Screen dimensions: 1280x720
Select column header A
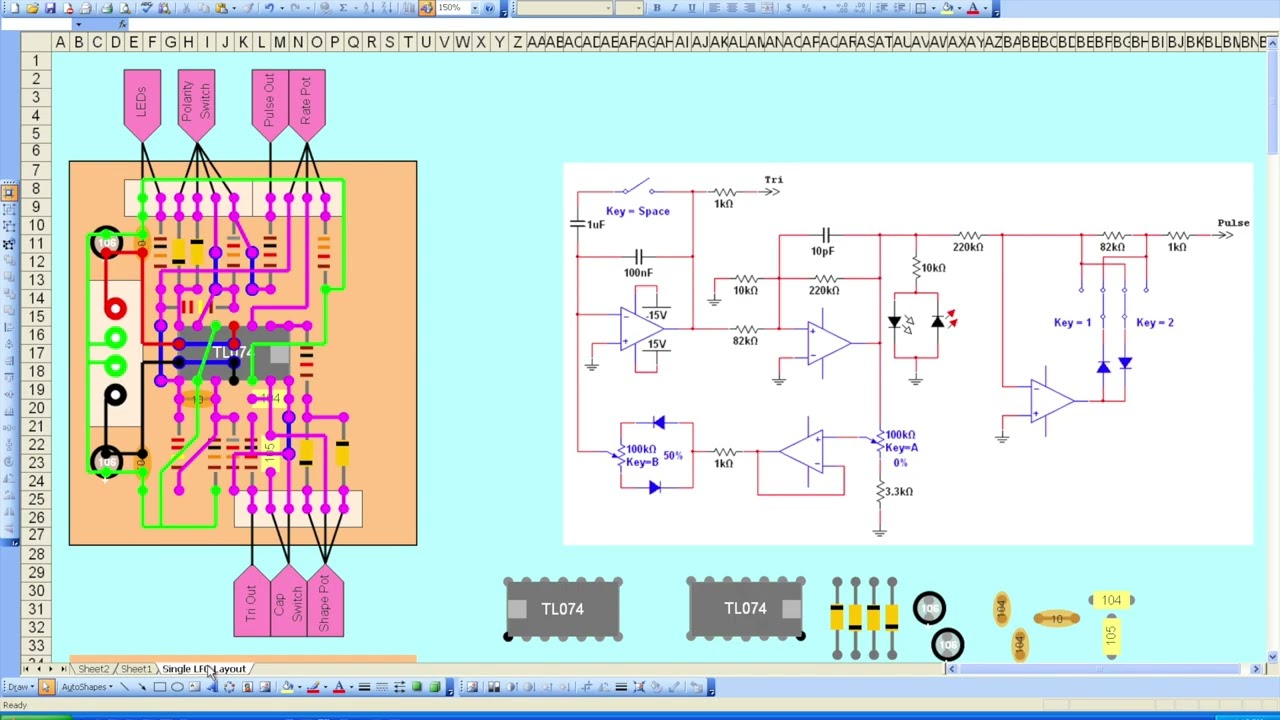pyautogui.click(x=60, y=42)
